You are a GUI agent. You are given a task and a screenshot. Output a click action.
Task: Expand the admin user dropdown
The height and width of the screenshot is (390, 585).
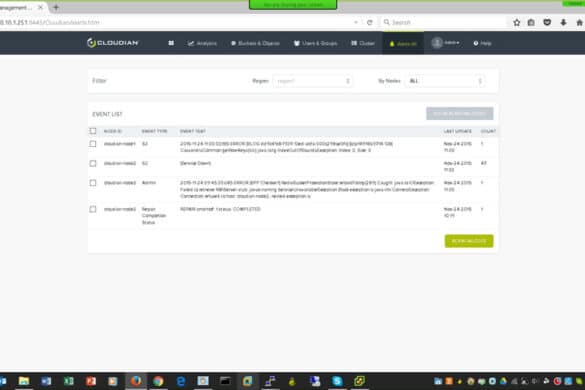pyautogui.click(x=445, y=43)
